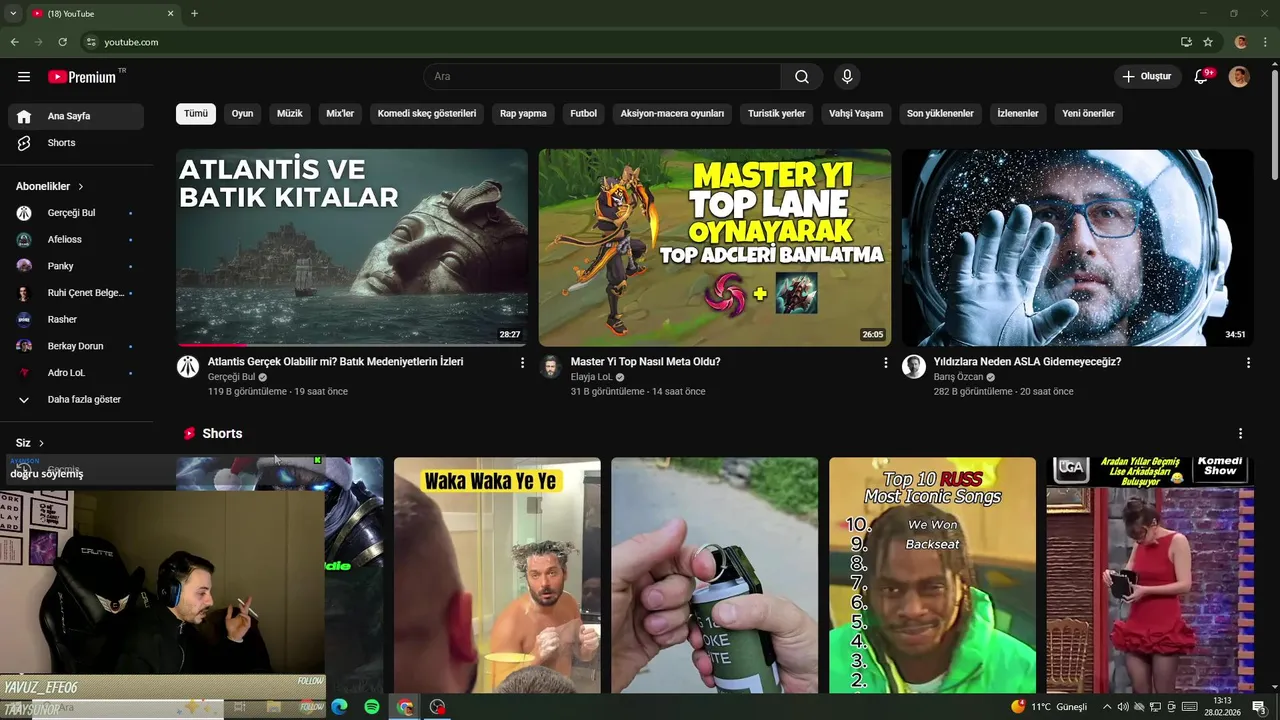Image resolution: width=1280 pixels, height=720 pixels.
Task: Open Spotify from the taskbar
Action: pos(372,707)
